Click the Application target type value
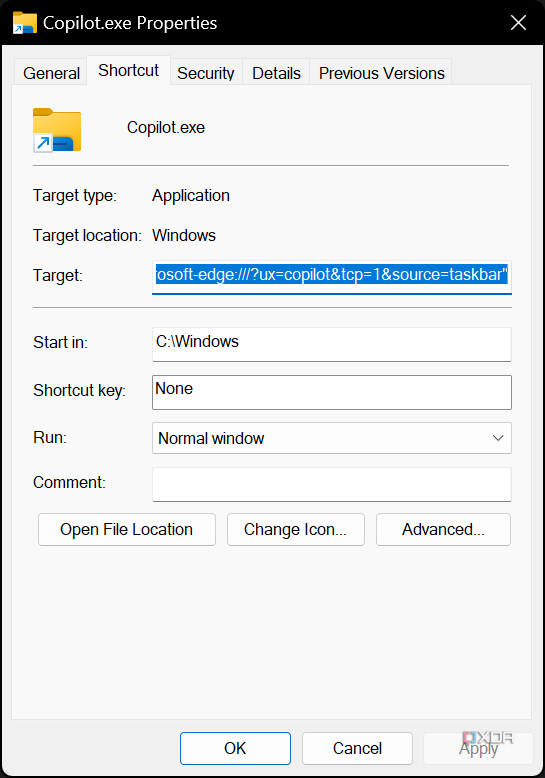 [191, 195]
